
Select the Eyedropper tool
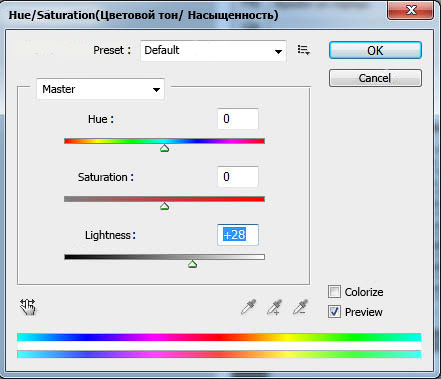[248, 307]
